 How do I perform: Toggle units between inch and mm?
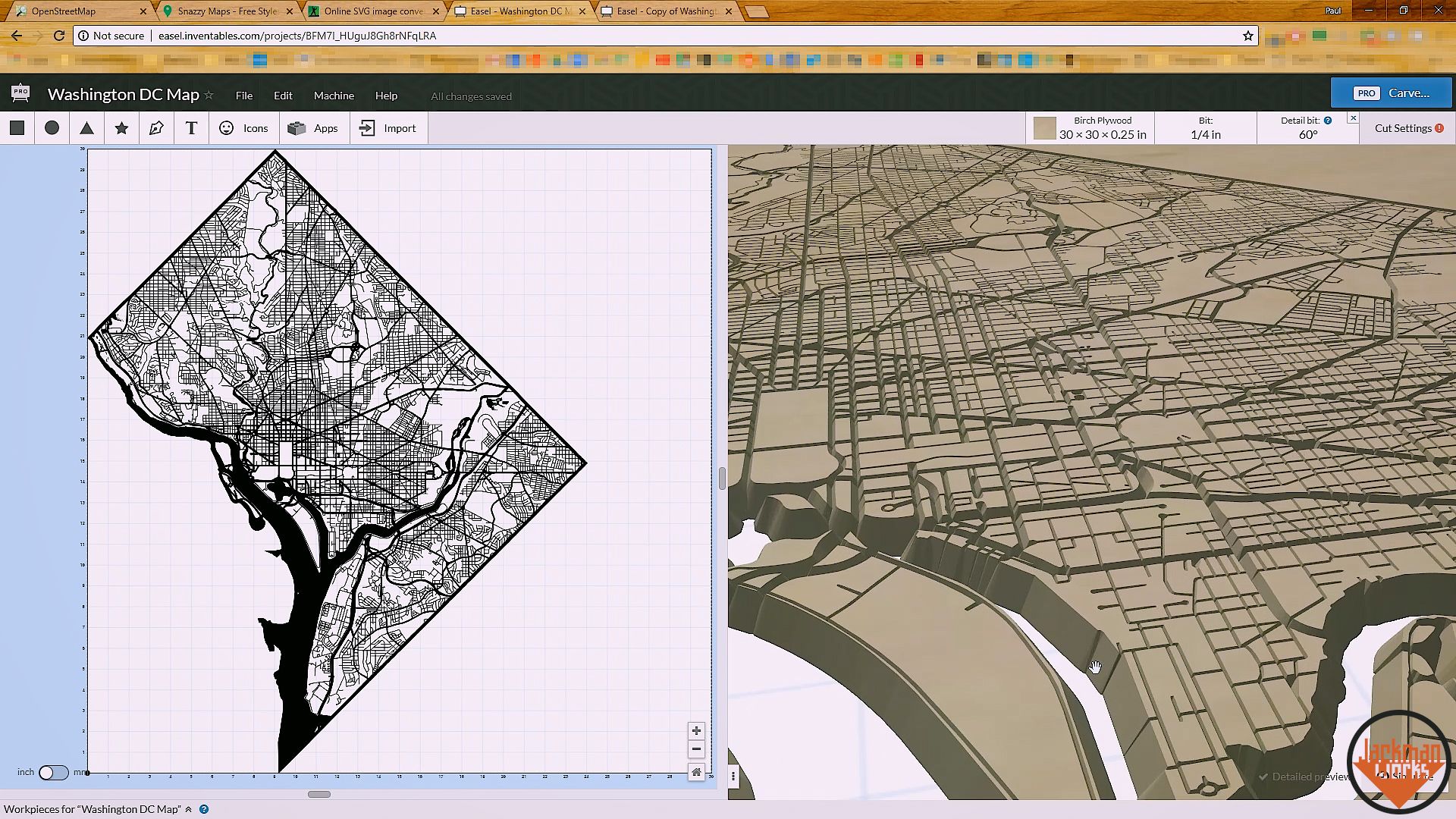click(x=53, y=772)
